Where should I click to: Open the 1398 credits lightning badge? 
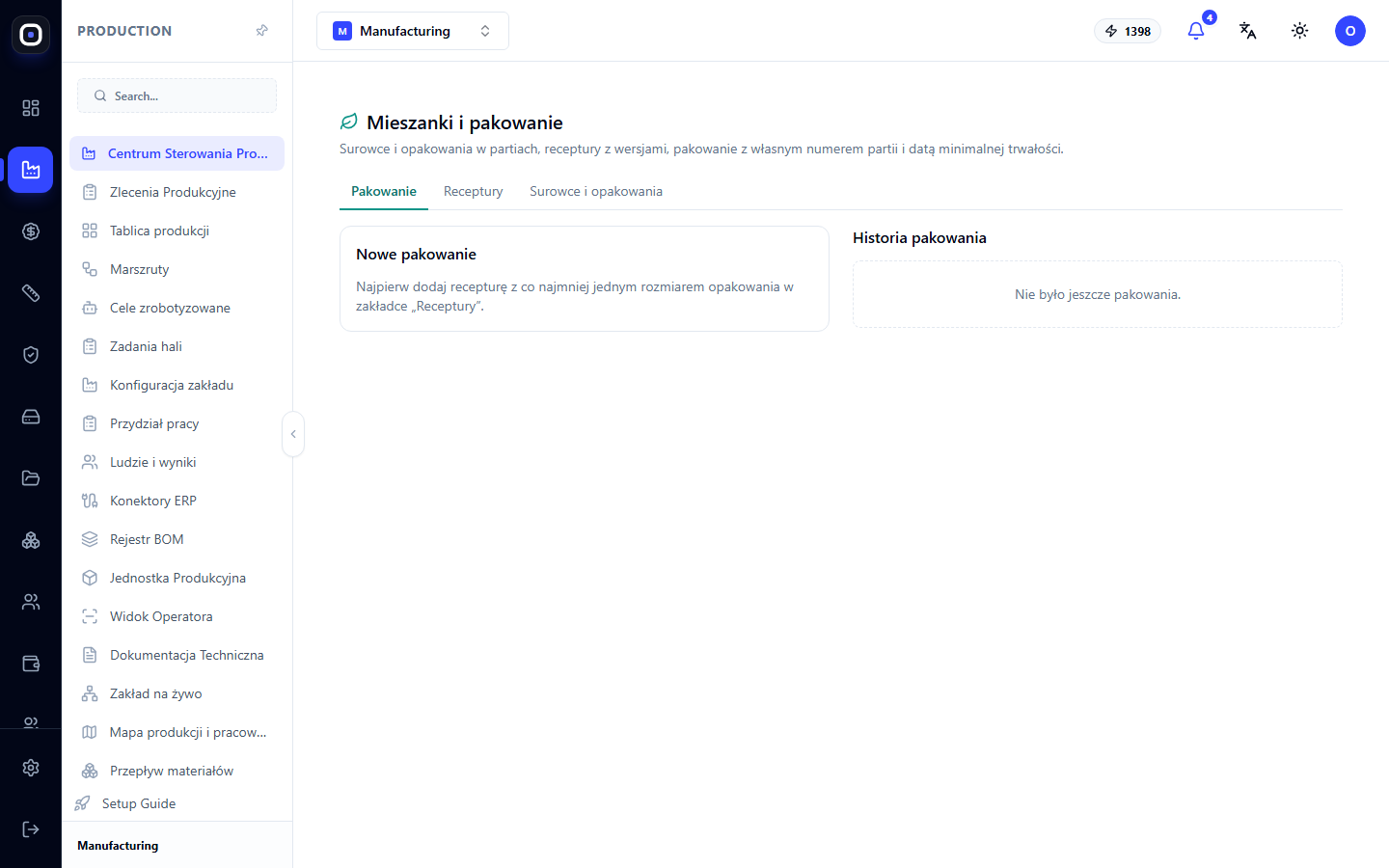[1128, 31]
